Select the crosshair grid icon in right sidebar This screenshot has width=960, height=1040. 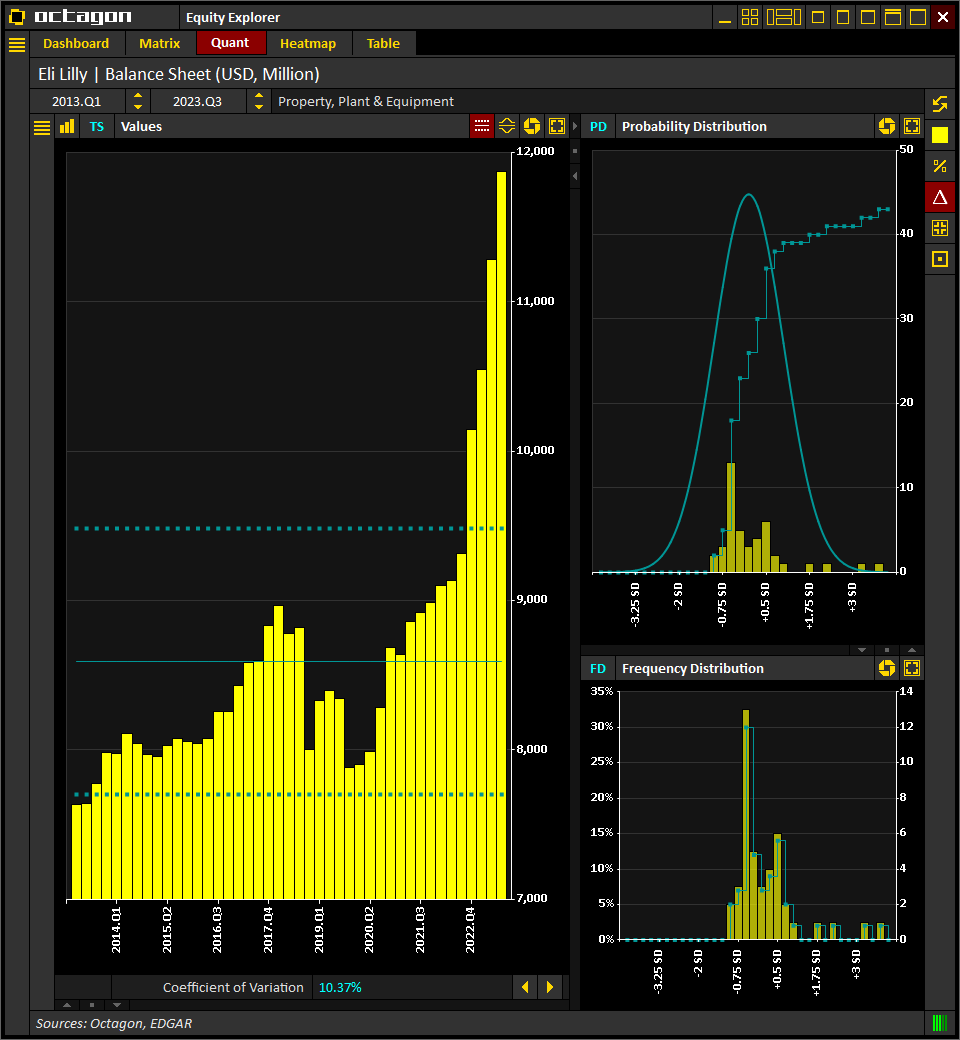(940, 228)
